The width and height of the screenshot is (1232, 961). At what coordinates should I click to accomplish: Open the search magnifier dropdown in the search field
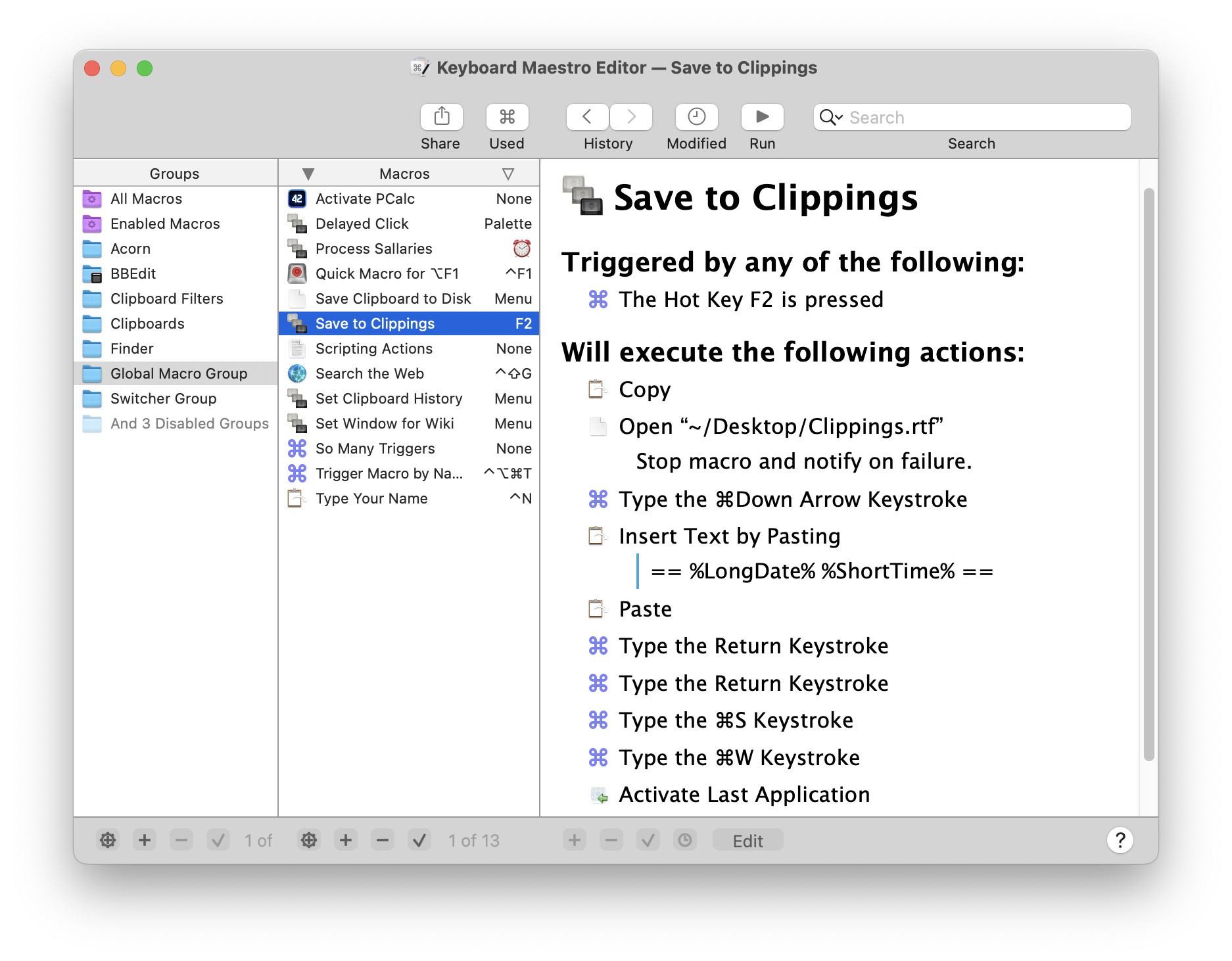(831, 117)
